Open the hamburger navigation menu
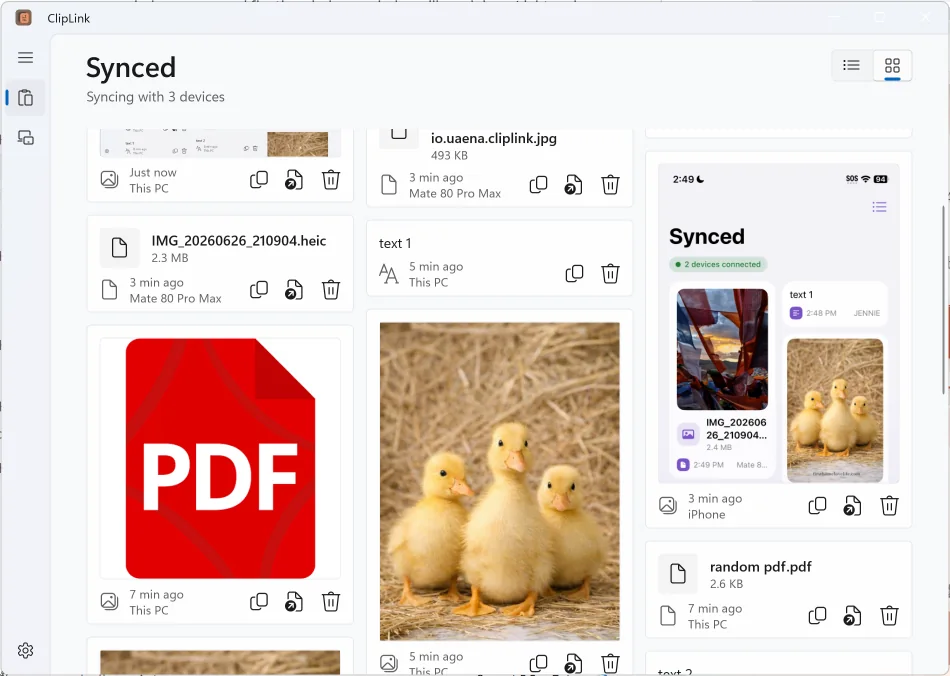 [x=25, y=58]
